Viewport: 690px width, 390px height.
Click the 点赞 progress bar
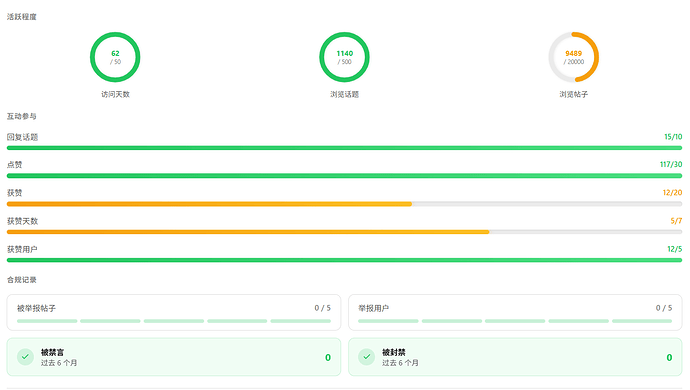click(x=345, y=176)
